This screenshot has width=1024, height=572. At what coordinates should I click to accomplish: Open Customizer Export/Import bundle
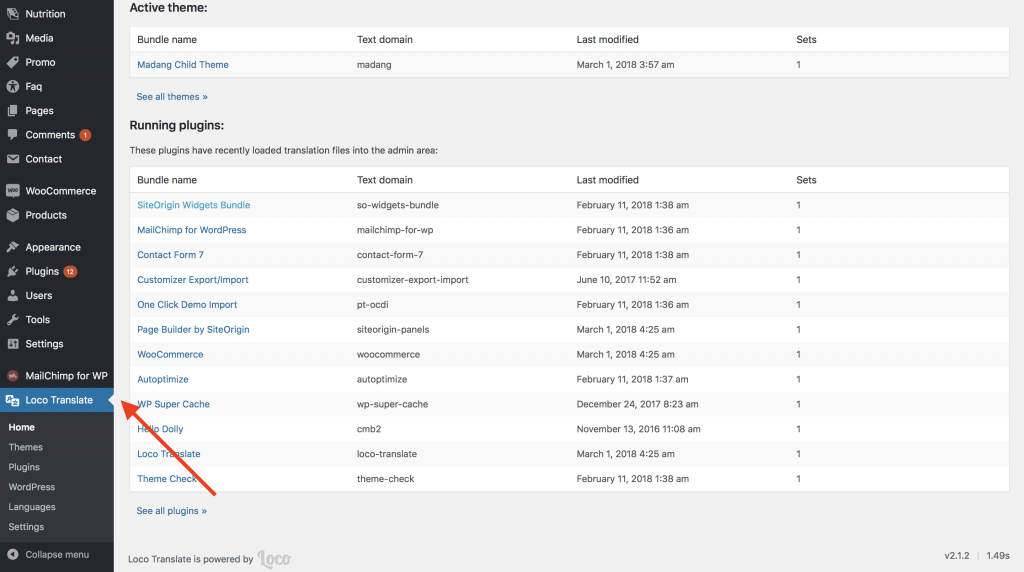[193, 279]
